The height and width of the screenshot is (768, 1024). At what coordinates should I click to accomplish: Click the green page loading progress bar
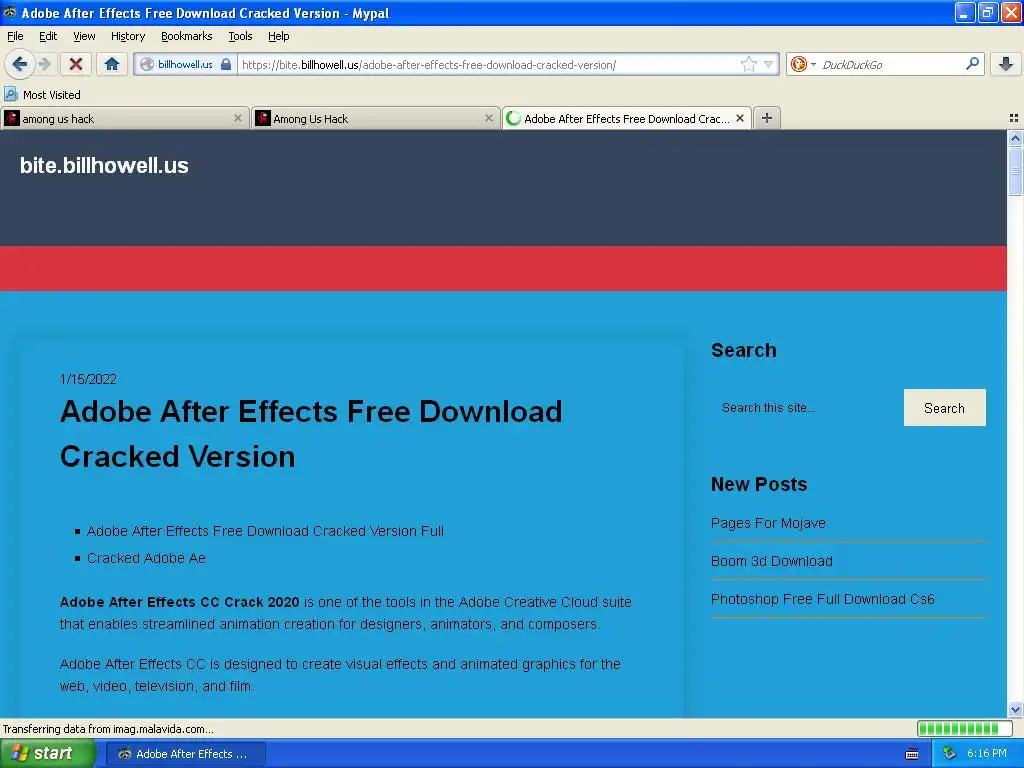pos(965,728)
